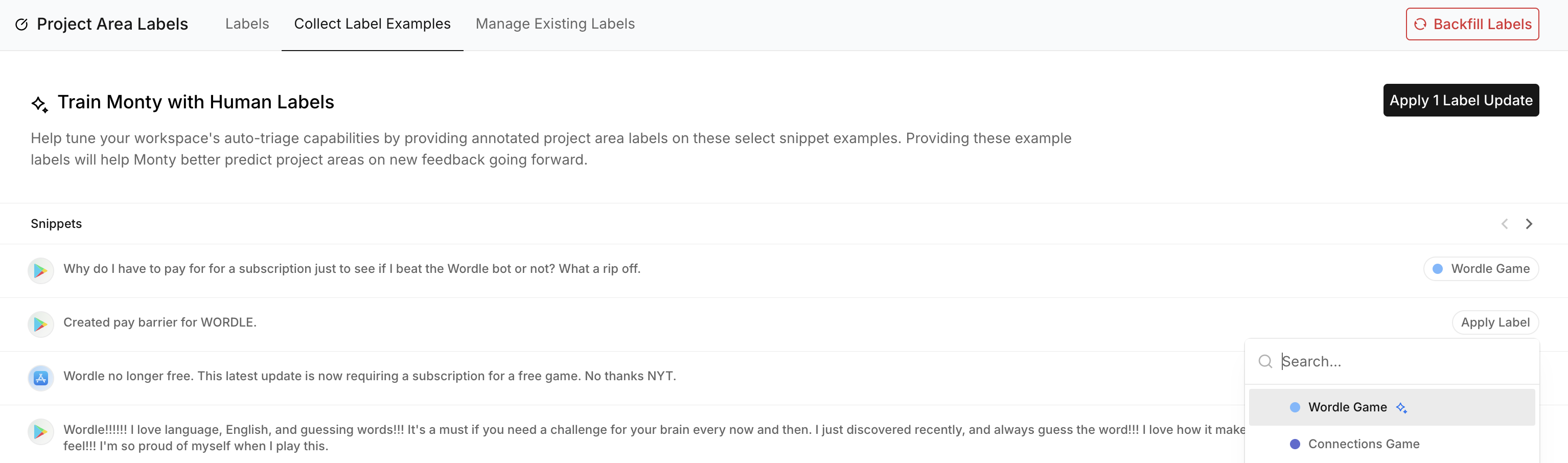Click the Apply 1 Label Update button

click(x=1461, y=100)
